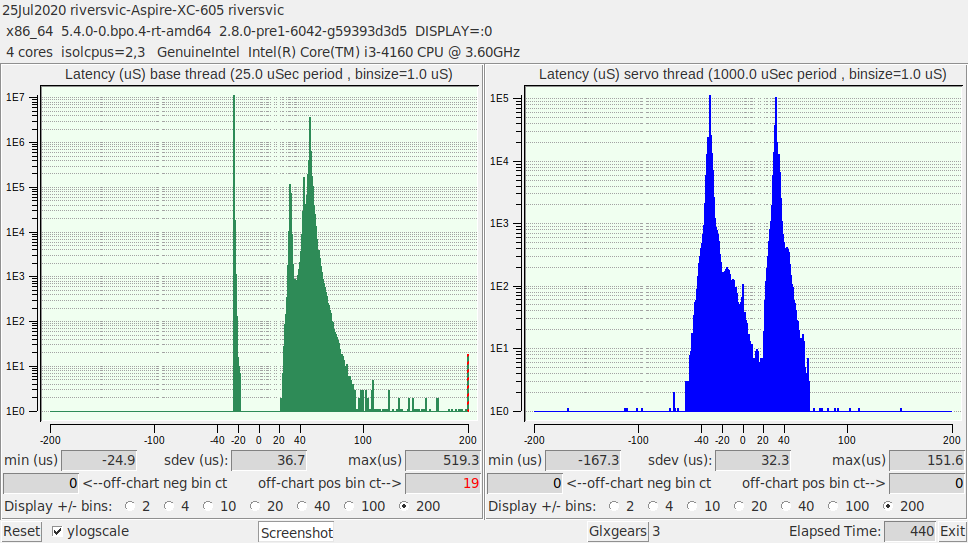Image resolution: width=968 pixels, height=543 pixels.
Task: Click base thread min value -24.9
Action: pos(99,460)
